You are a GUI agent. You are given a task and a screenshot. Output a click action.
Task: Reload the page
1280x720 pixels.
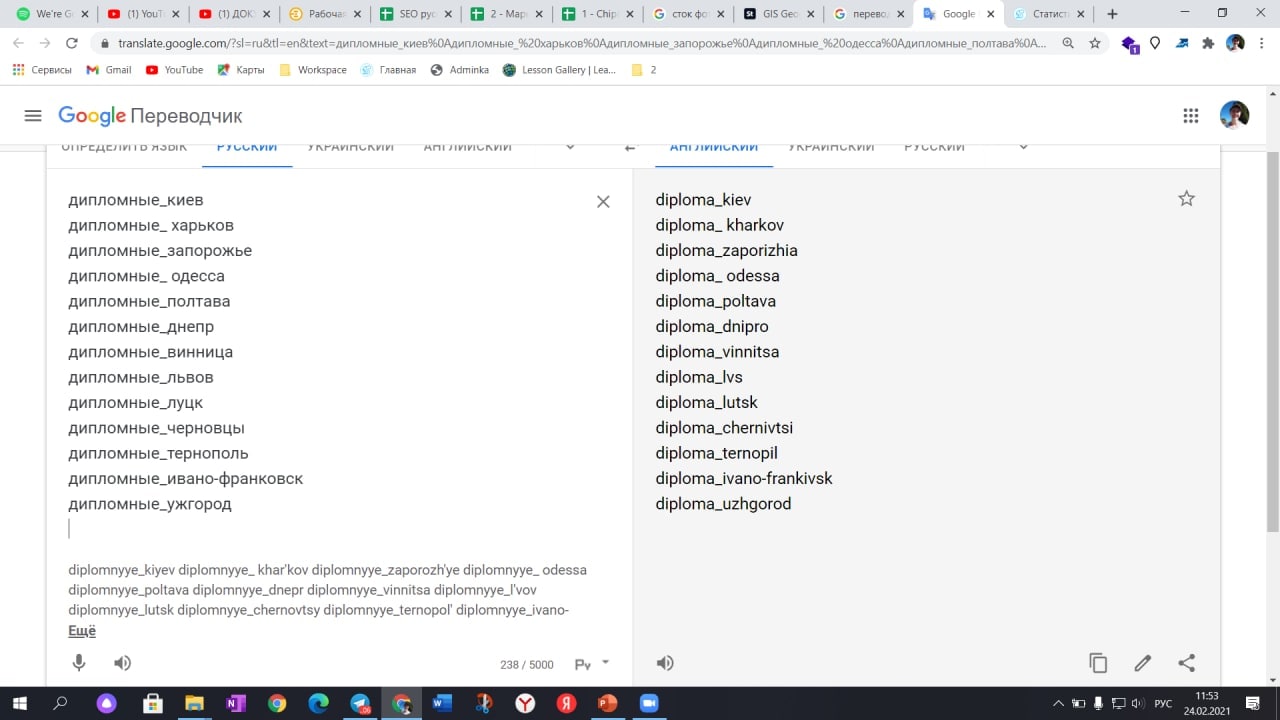[x=72, y=44]
